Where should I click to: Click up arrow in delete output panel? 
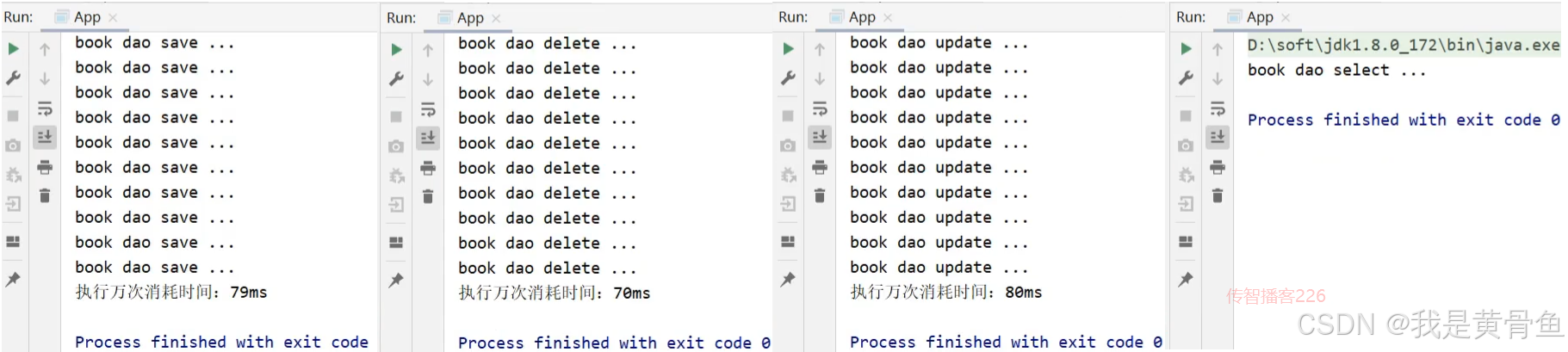(428, 51)
